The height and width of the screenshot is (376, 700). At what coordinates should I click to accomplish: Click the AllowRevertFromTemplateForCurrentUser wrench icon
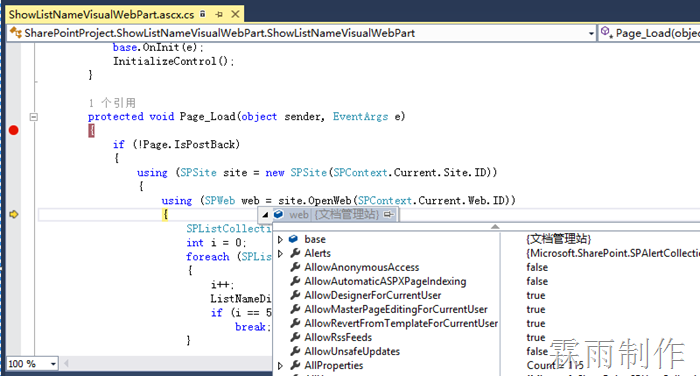(295, 323)
